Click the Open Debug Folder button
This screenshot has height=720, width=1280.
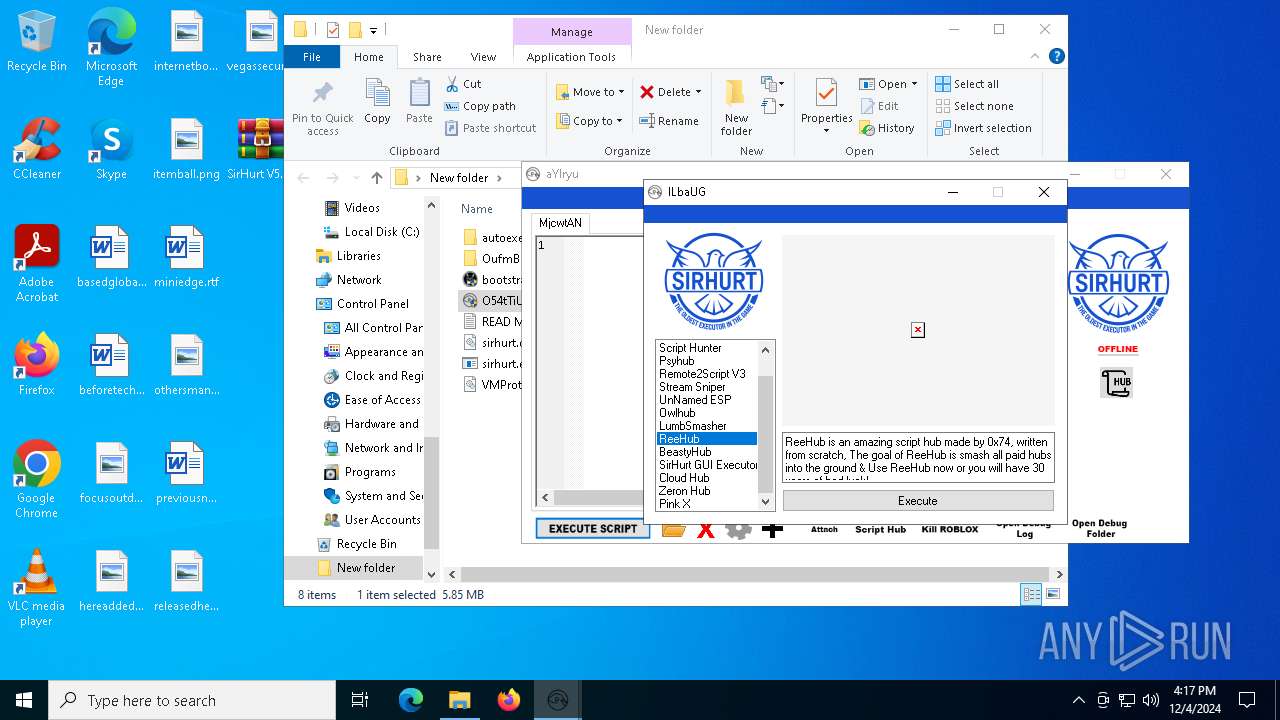click(1099, 528)
